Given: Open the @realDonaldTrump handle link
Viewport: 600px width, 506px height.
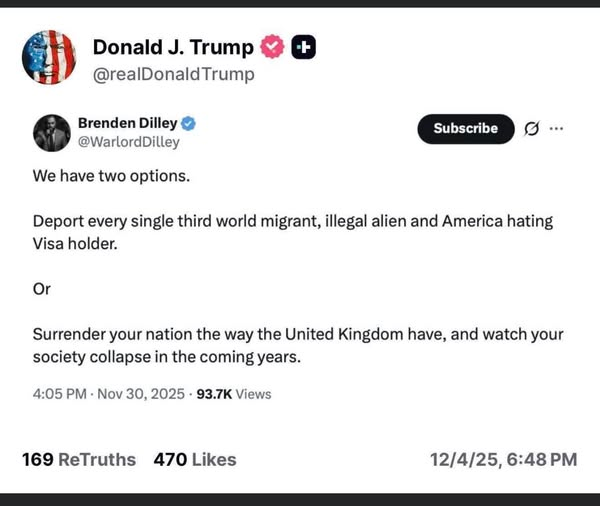Looking at the screenshot, I should pos(173,74).
